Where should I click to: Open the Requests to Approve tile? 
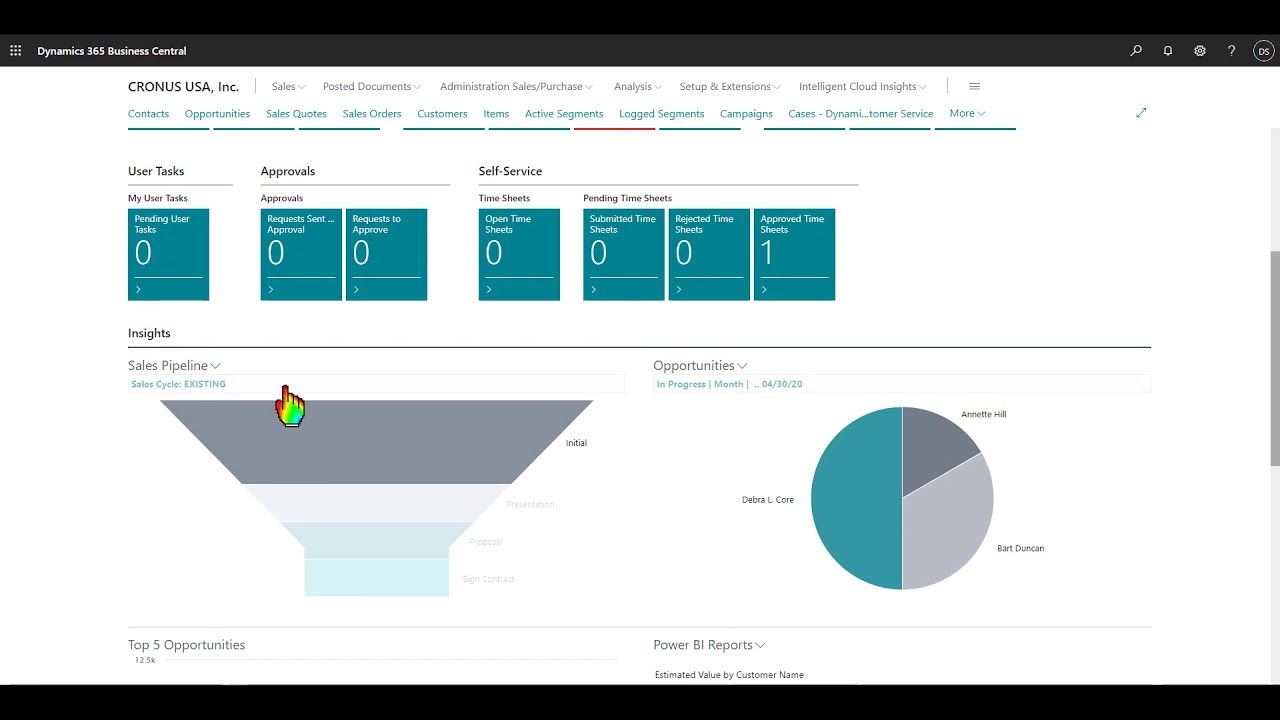(x=386, y=254)
